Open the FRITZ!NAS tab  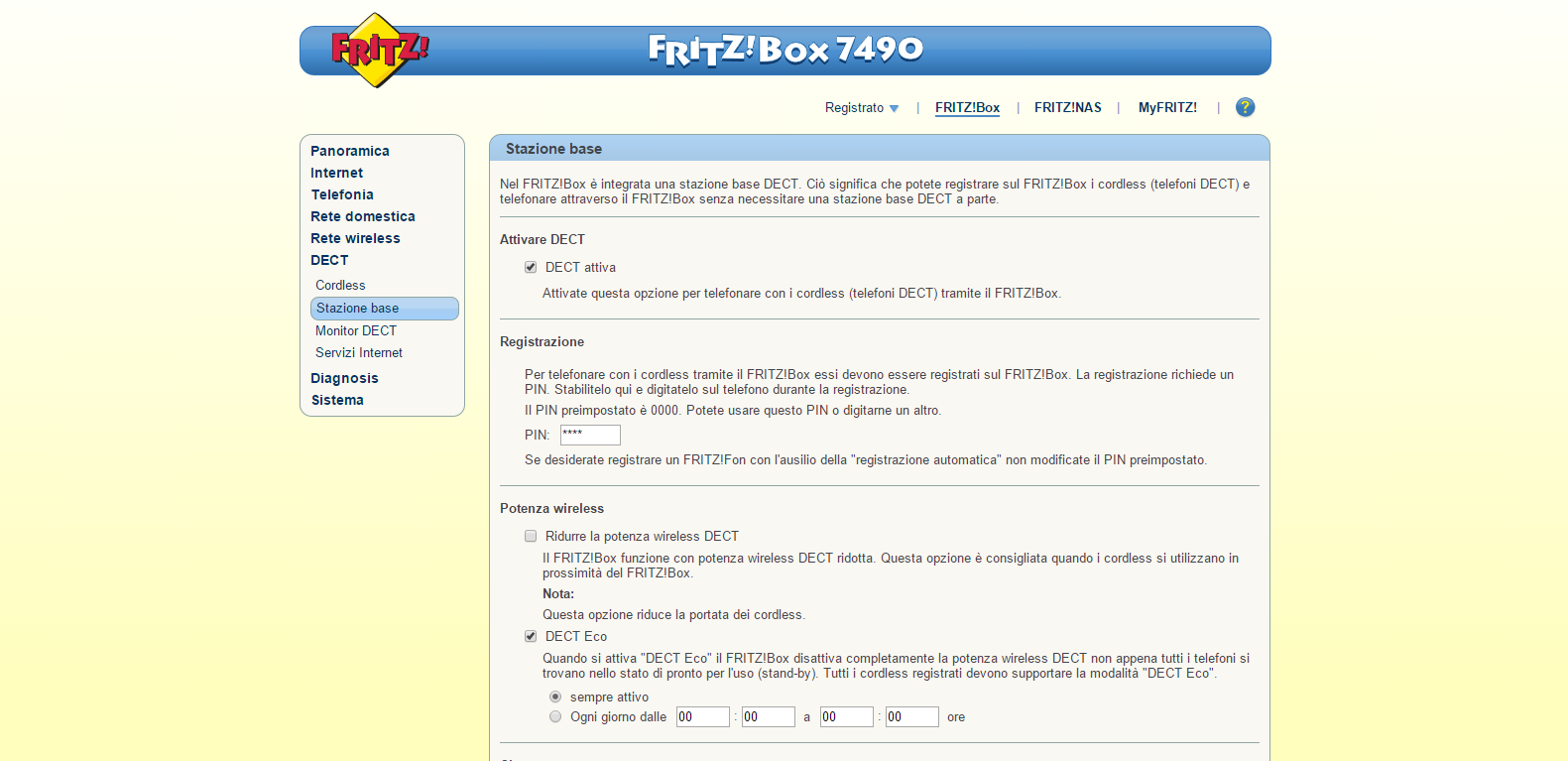[1067, 107]
